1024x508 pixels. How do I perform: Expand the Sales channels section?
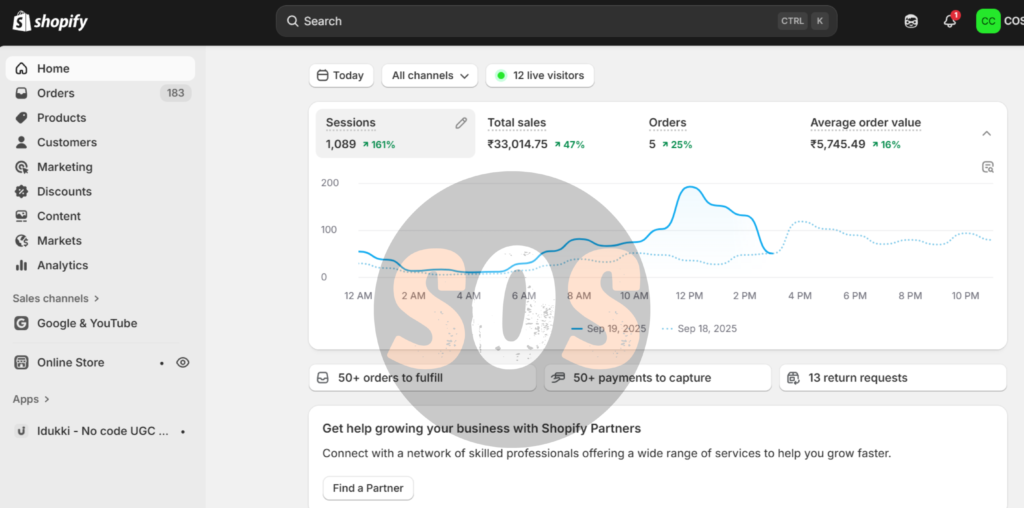click(x=56, y=298)
